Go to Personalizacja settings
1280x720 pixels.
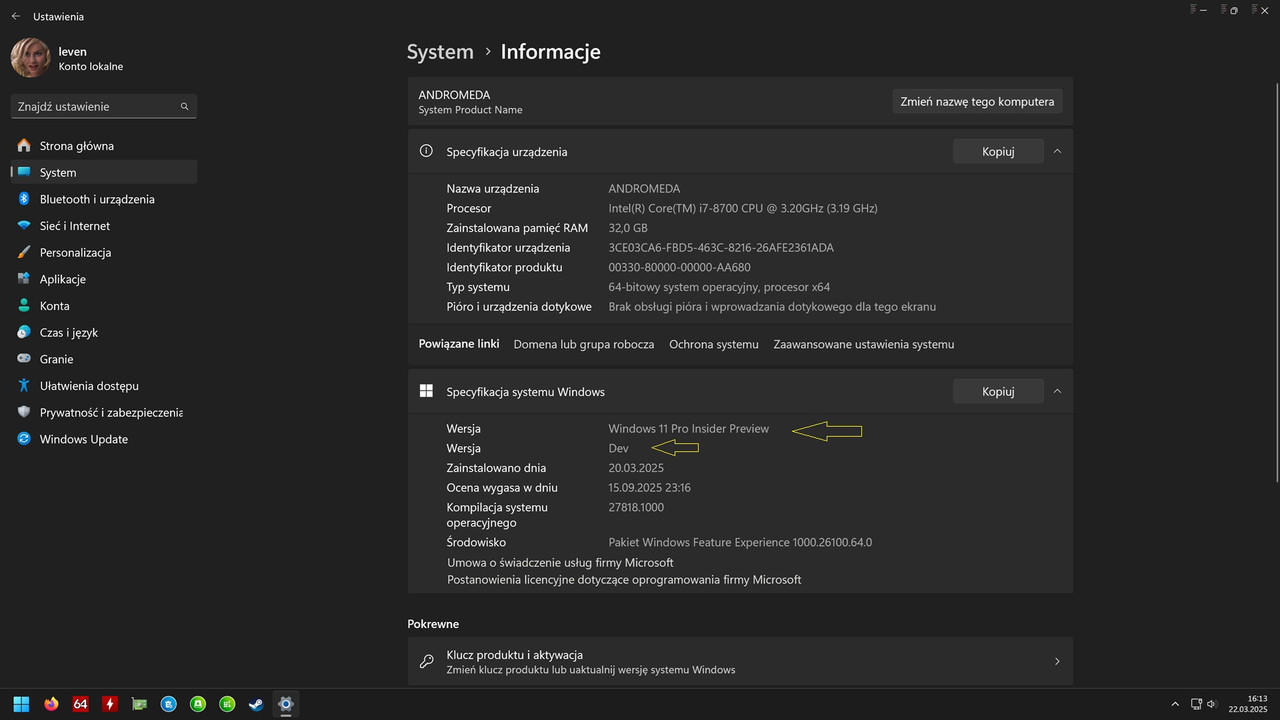(104, 252)
